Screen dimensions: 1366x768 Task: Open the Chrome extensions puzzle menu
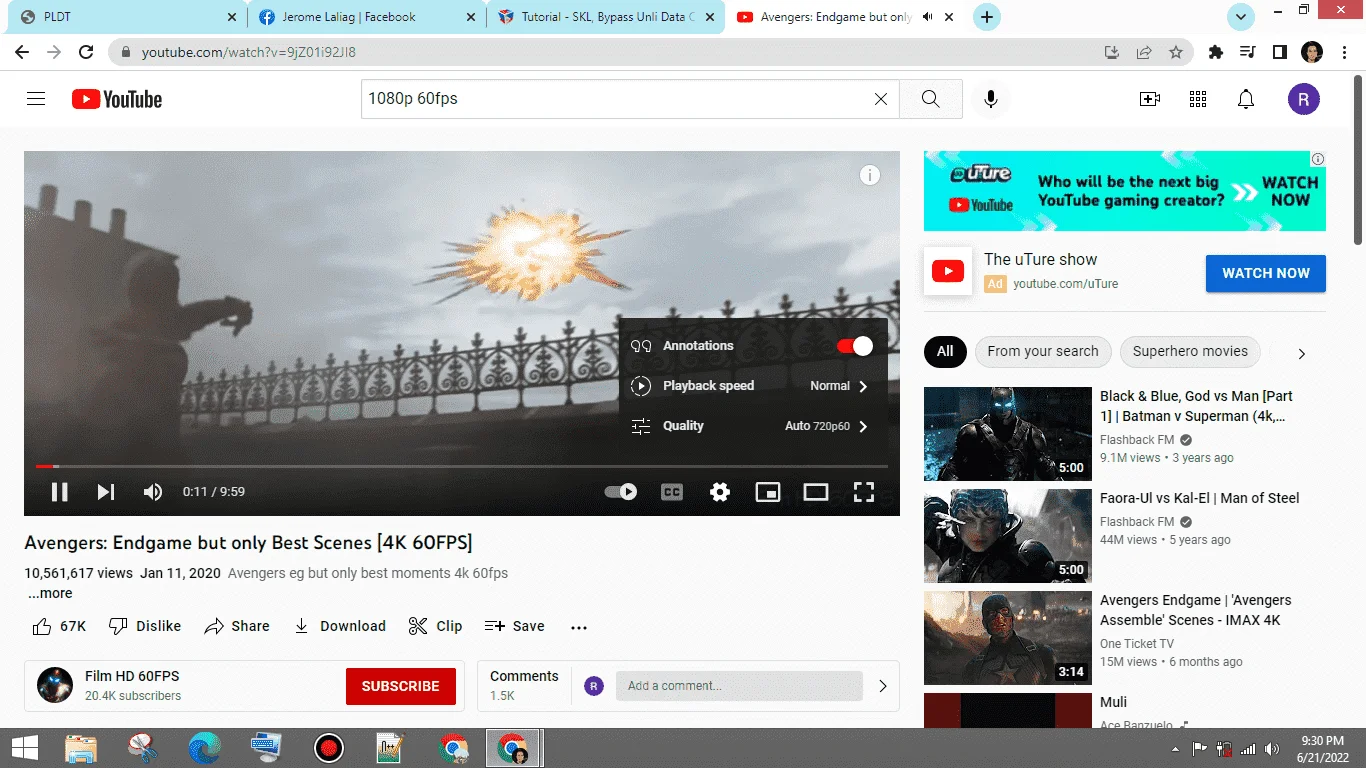(1216, 52)
